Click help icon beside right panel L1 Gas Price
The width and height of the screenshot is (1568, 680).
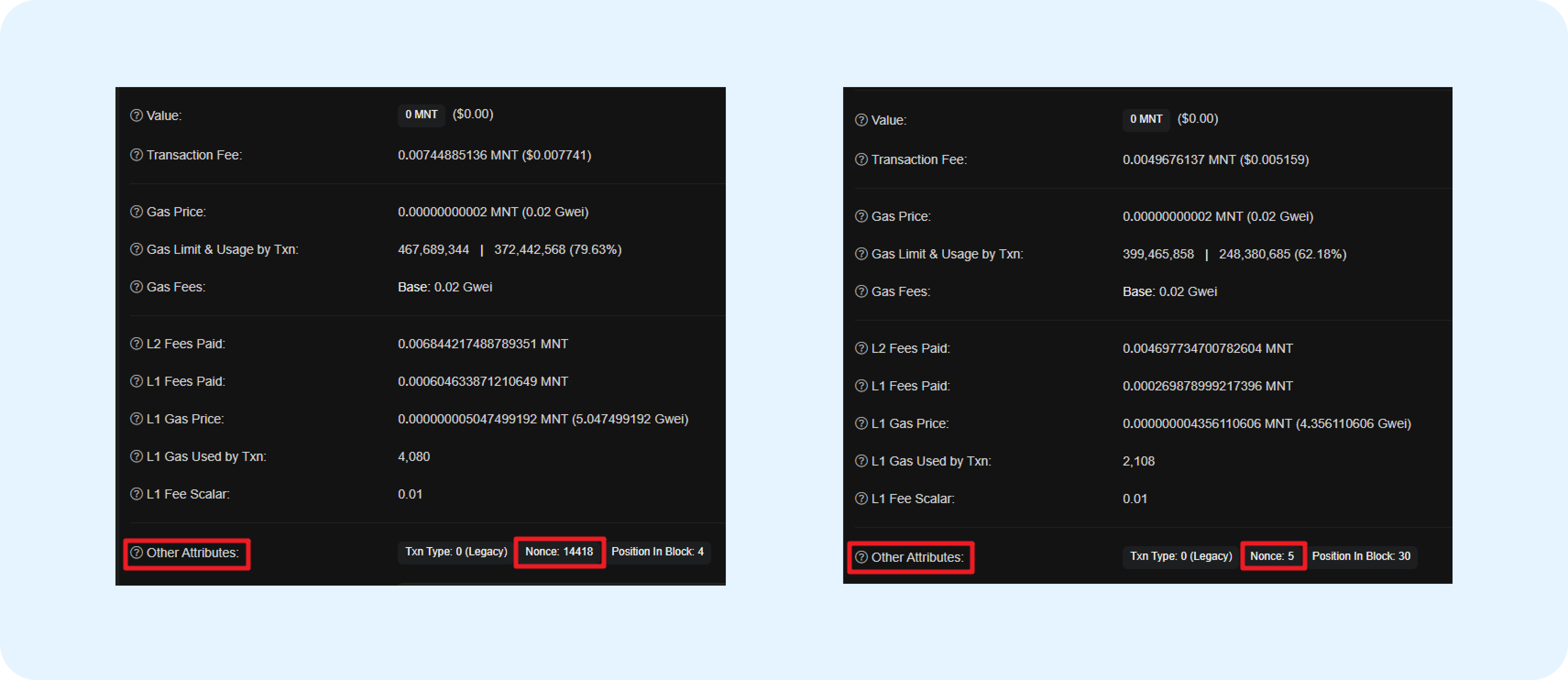[x=861, y=423]
